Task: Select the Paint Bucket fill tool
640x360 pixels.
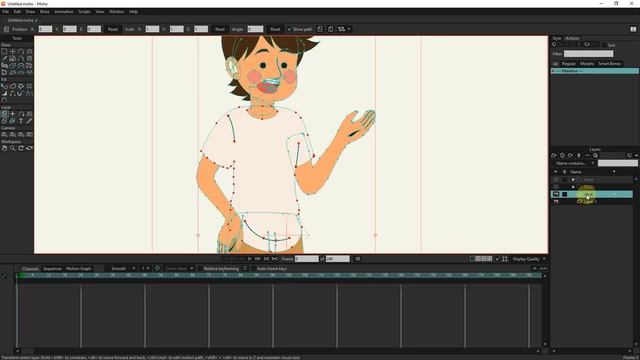Action: (x=21, y=86)
